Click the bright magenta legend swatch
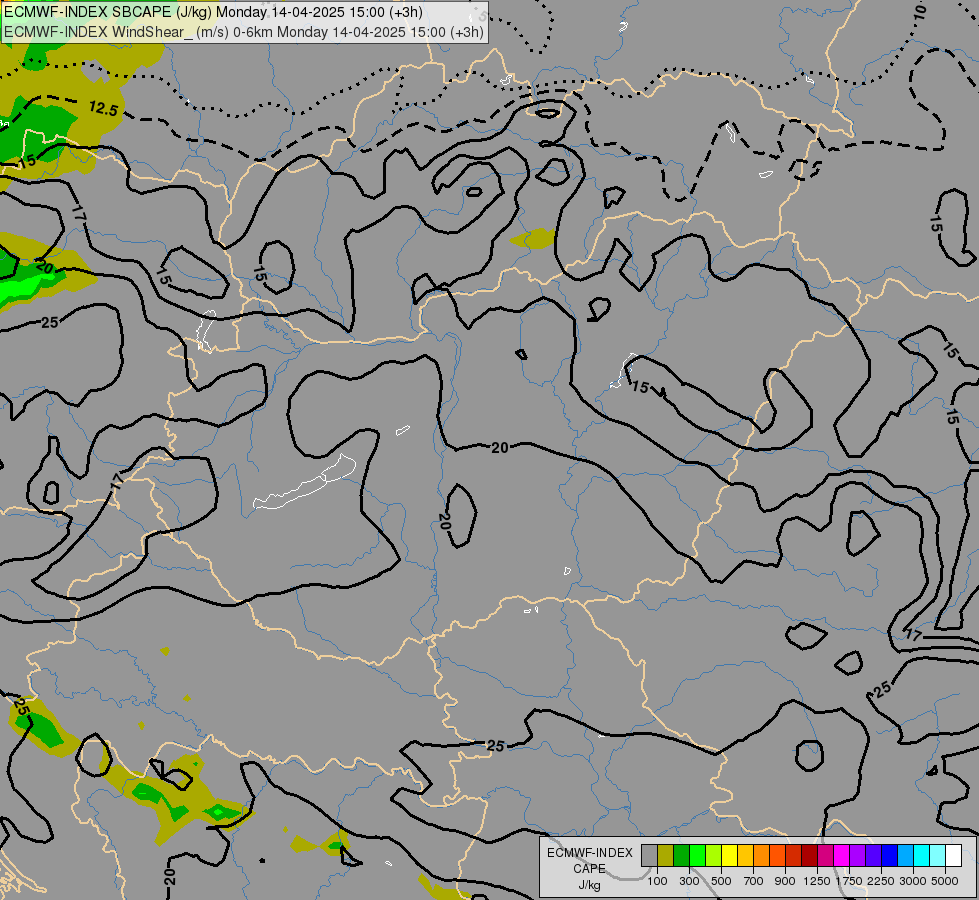The width and height of the screenshot is (979, 900). coord(842,856)
